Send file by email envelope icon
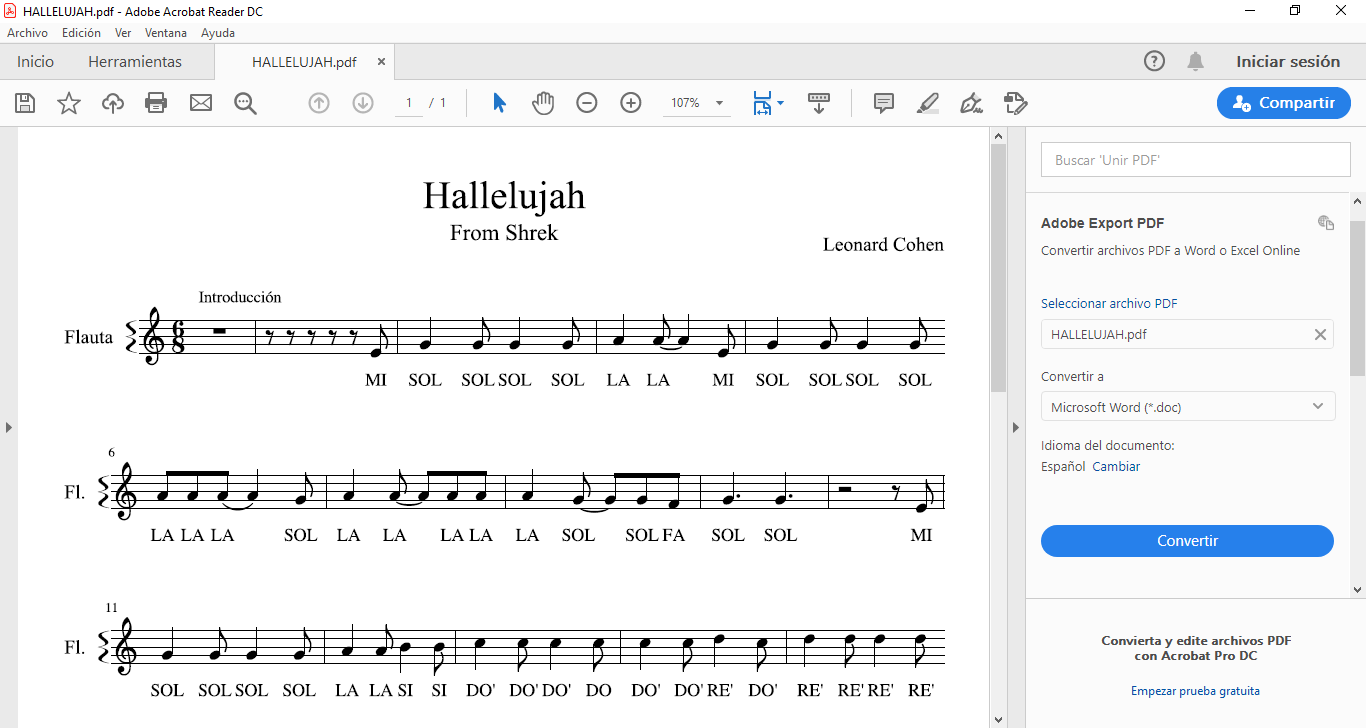 tap(201, 103)
